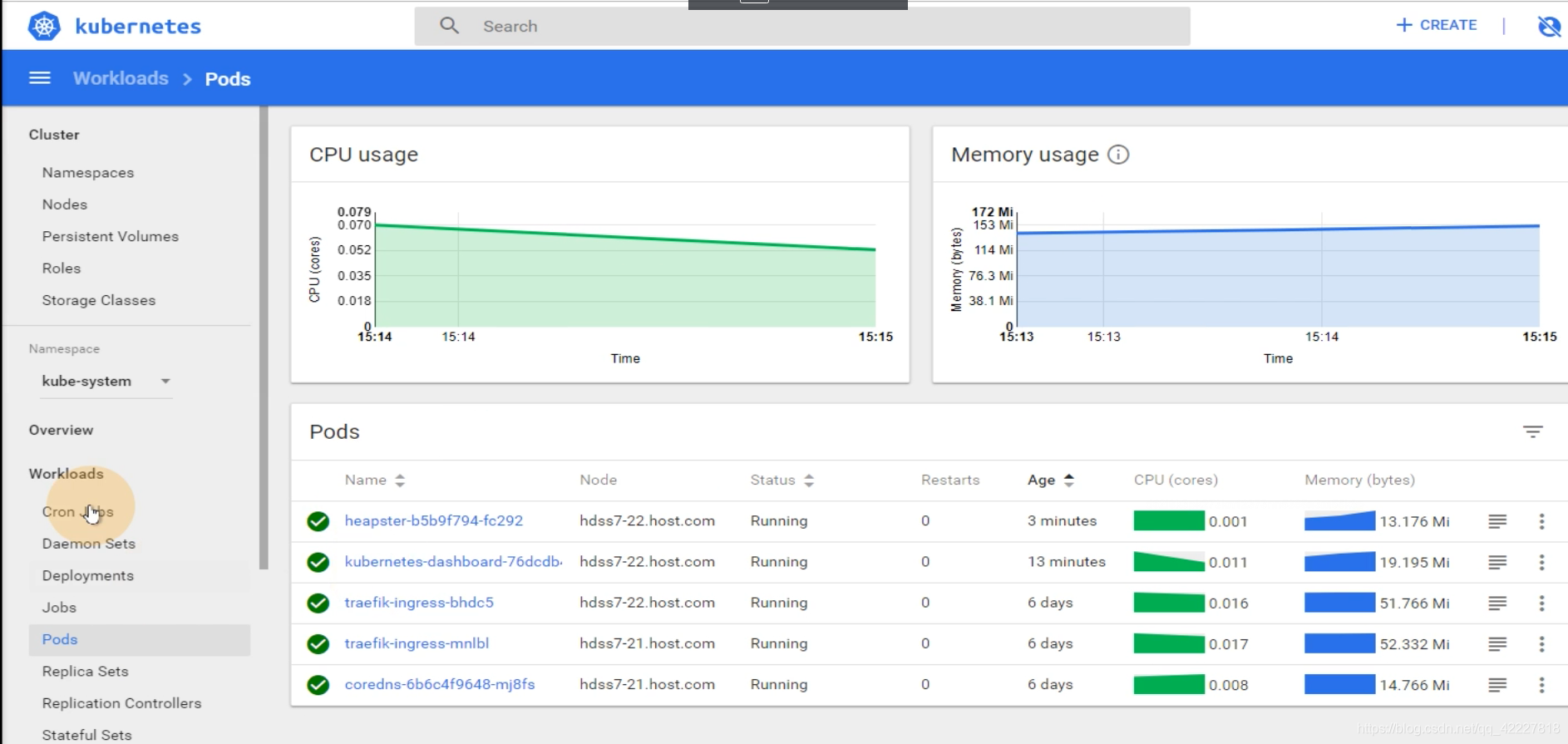Open Jobs in sidebar
Screen dimensions: 1568x744
59,608
